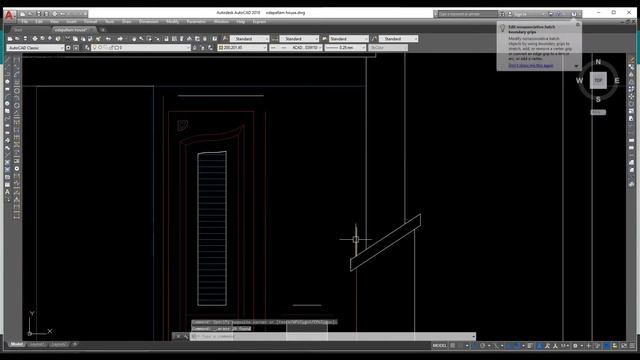640x360 pixels.
Task: Click the N direction on the ViewCube compass
Action: point(598,62)
